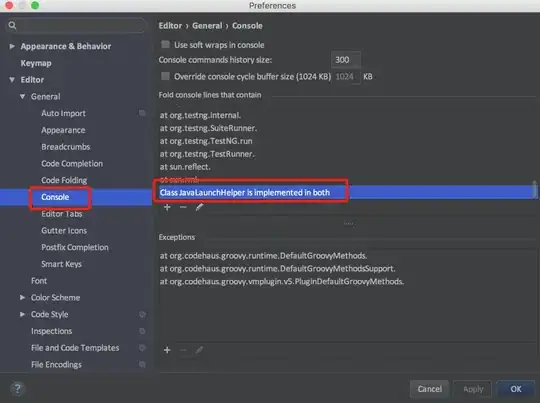
Task: Click the Apply button
Action: tap(473, 389)
